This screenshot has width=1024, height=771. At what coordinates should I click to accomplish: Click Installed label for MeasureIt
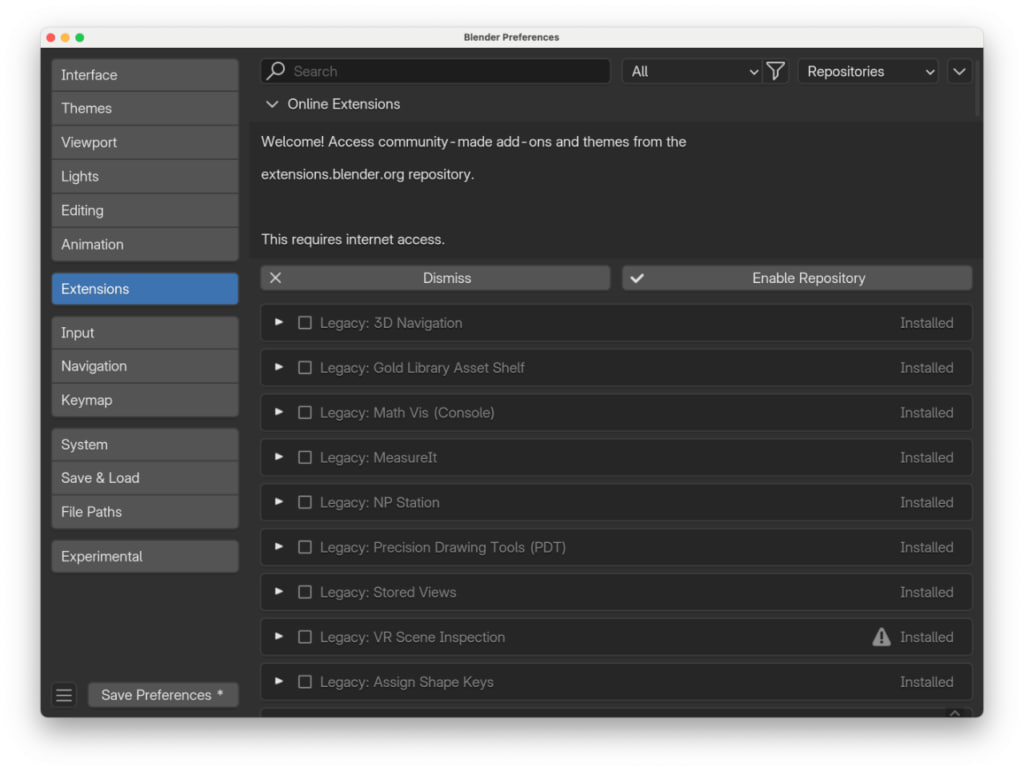[x=926, y=457]
